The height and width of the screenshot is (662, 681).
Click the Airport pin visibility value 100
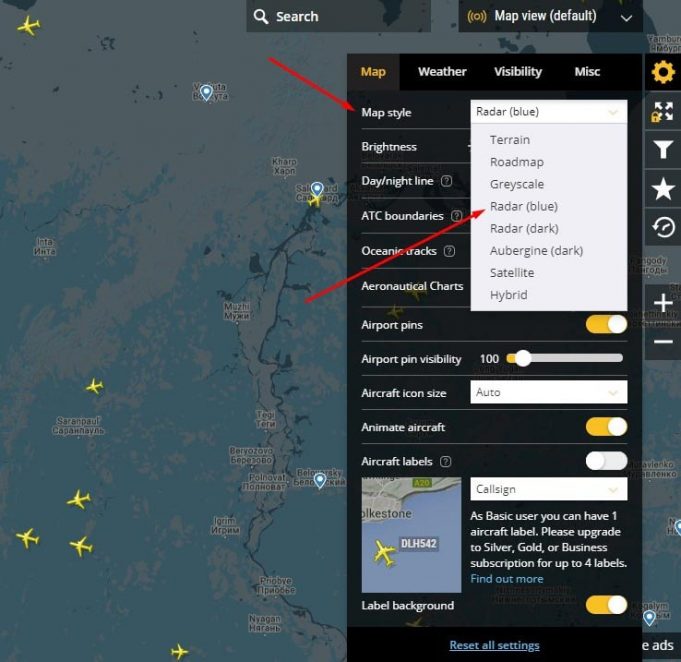tap(489, 359)
